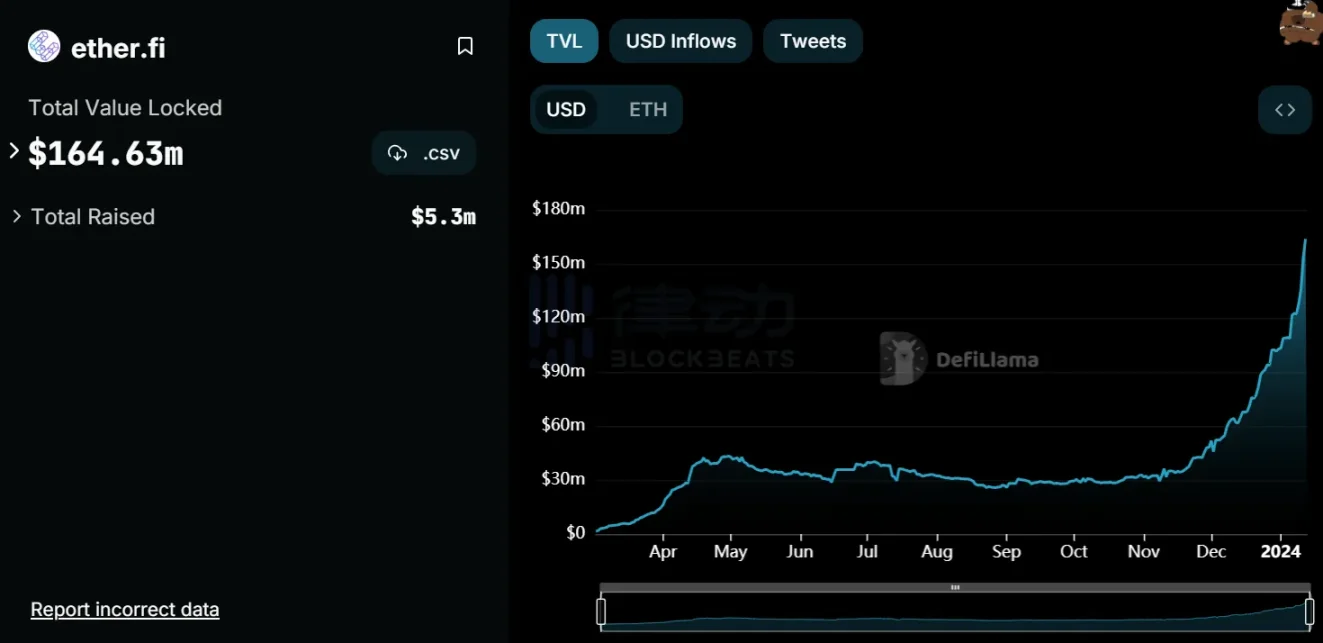Select USD on the currency toggle
This screenshot has width=1323, height=643.
tap(567, 110)
